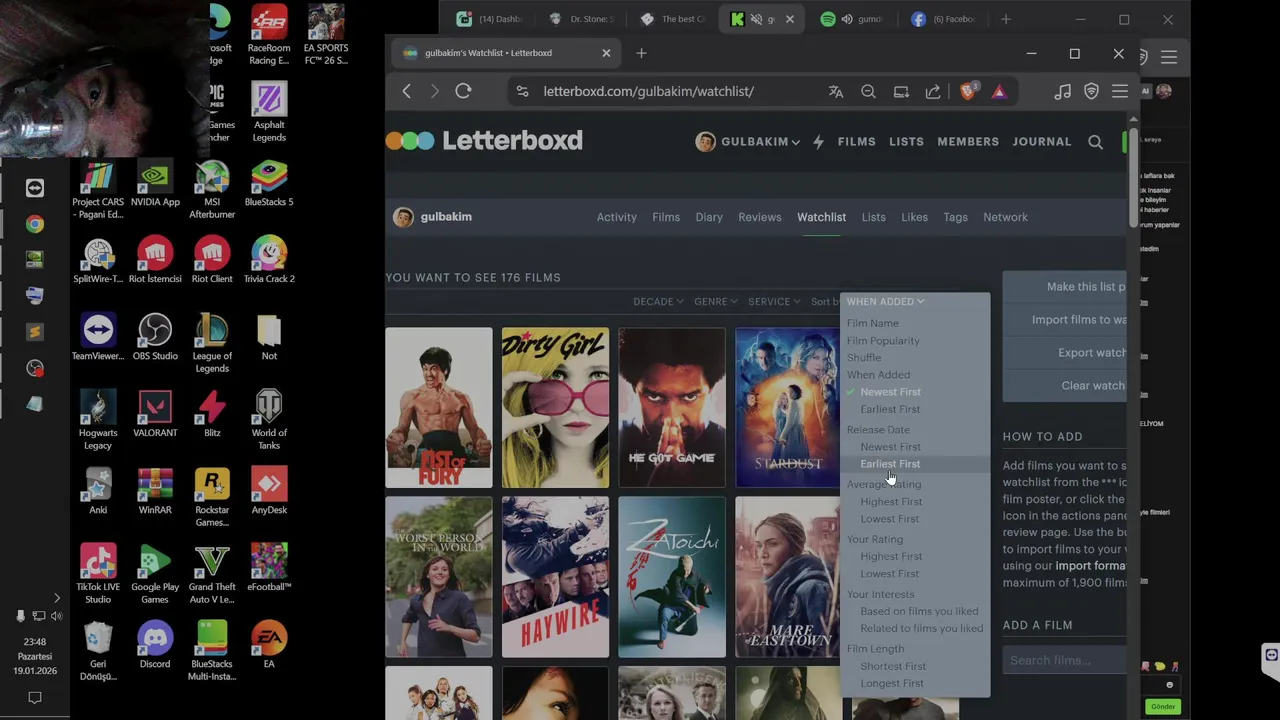
Task: Open OBS Studio desktop shortcut
Action: click(155, 337)
